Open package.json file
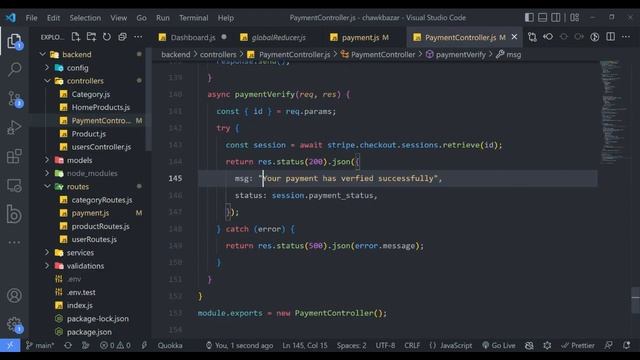640x360 pixels. coord(89,332)
